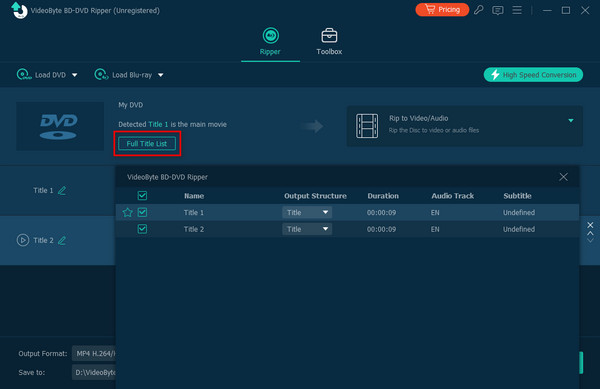Click Title 1 Undefined subtitle cell
This screenshot has width=600, height=389.
pyautogui.click(x=519, y=213)
